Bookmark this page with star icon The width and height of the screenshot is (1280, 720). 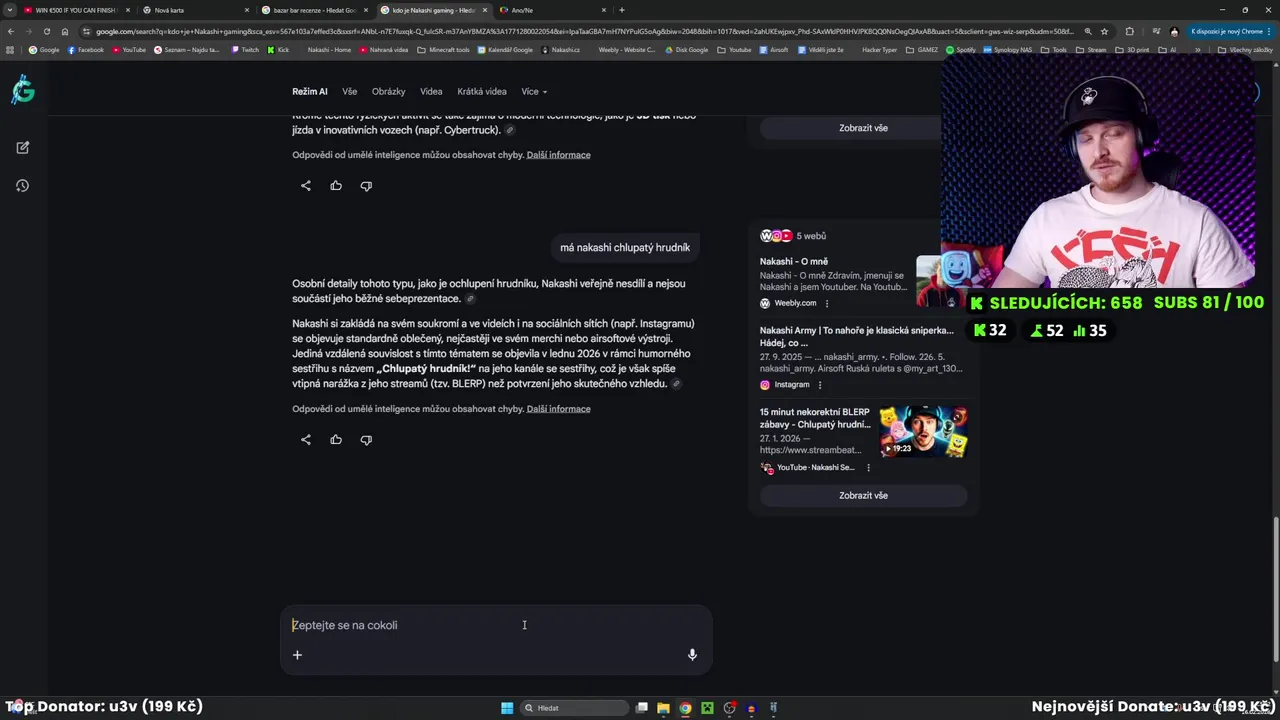point(1105,31)
